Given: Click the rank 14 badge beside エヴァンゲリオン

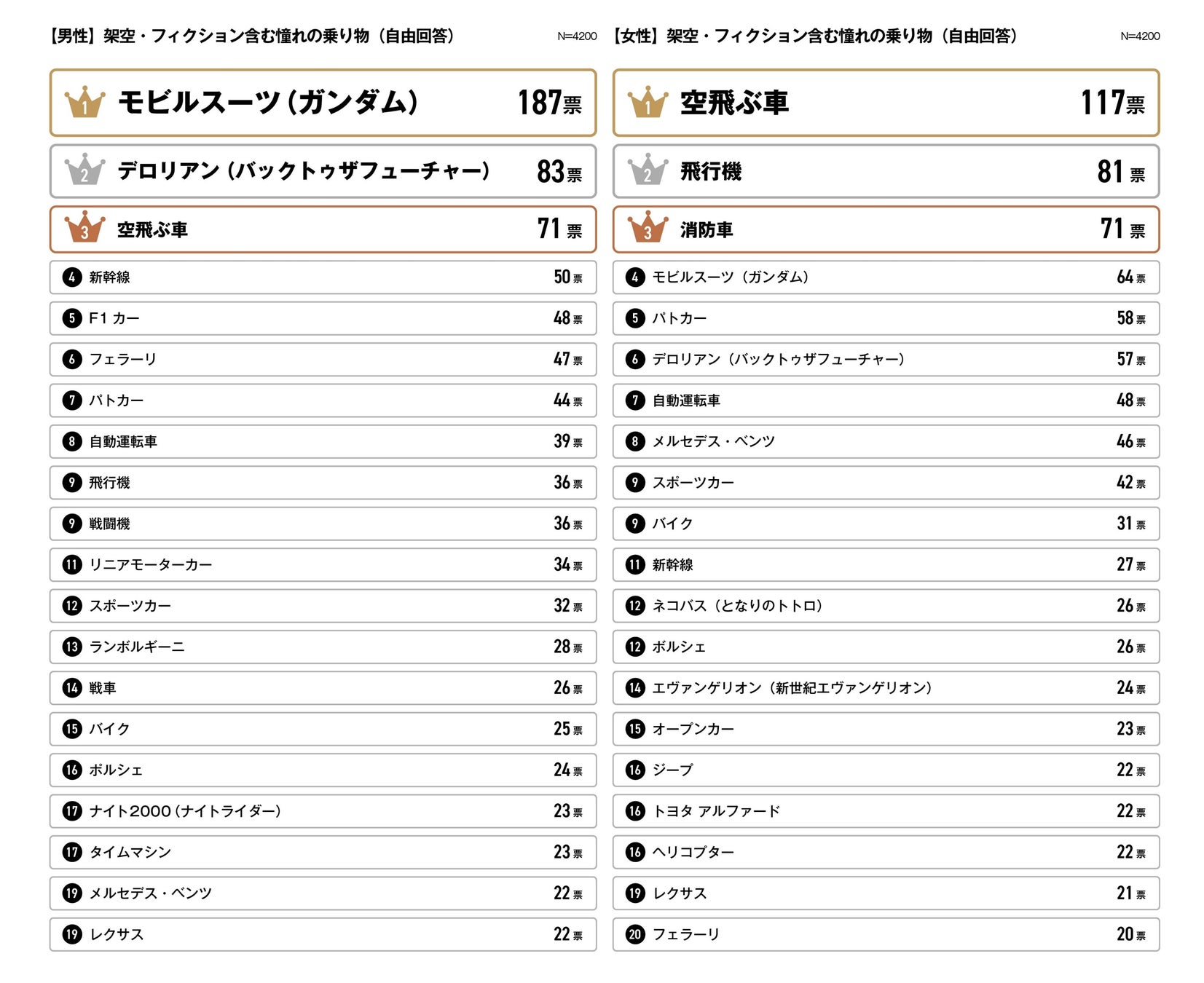Looking at the screenshot, I should coord(635,688).
